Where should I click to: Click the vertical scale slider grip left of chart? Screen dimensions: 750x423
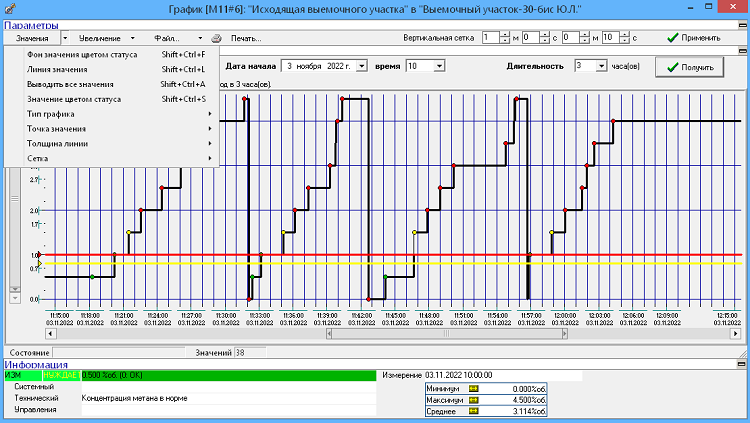click(x=15, y=199)
